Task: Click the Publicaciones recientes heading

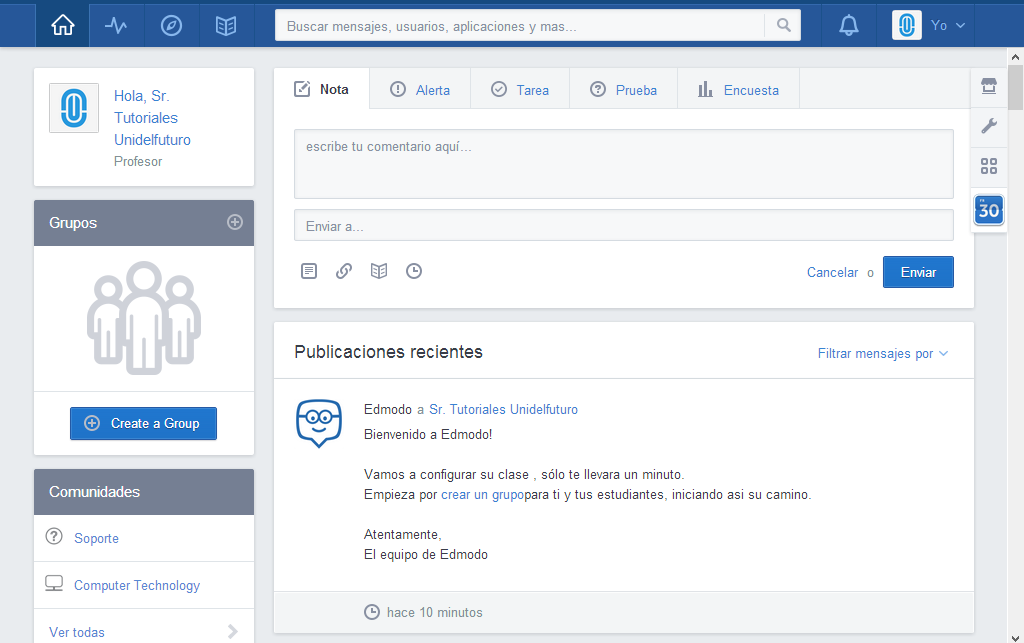Action: [x=389, y=352]
